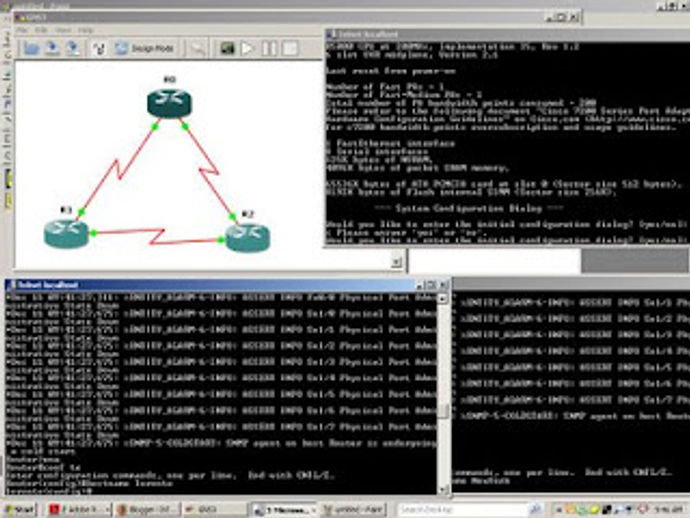Start all routers with play button
The image size is (690, 518).
pos(247,48)
